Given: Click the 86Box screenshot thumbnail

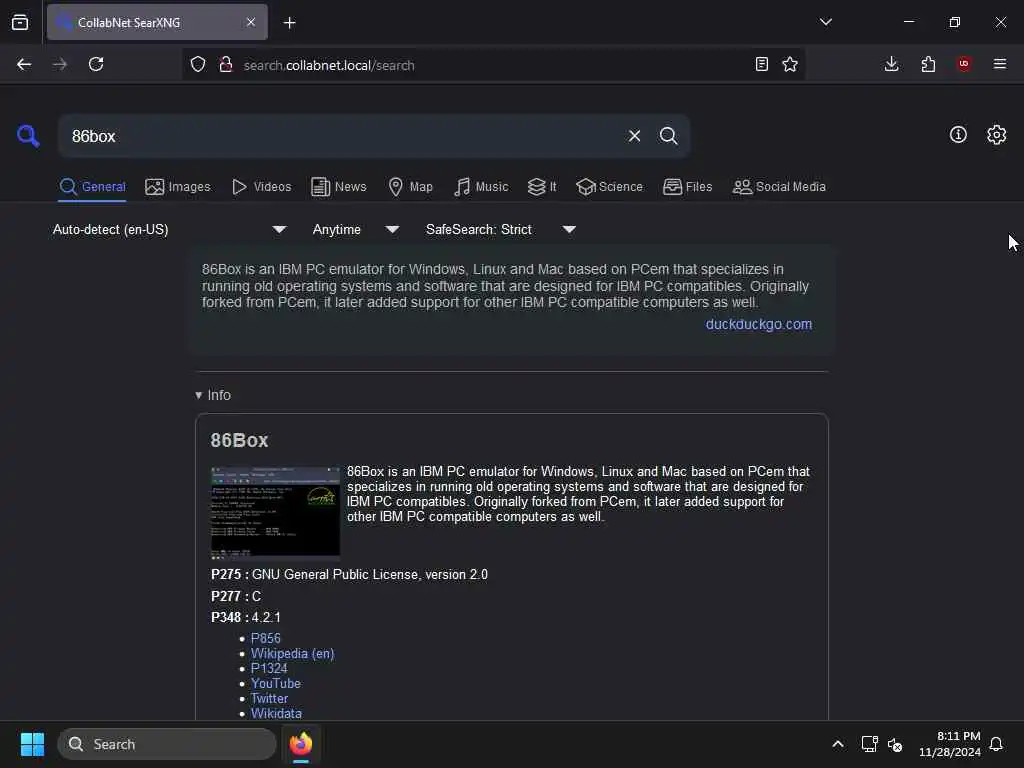Looking at the screenshot, I should pyautogui.click(x=275, y=513).
